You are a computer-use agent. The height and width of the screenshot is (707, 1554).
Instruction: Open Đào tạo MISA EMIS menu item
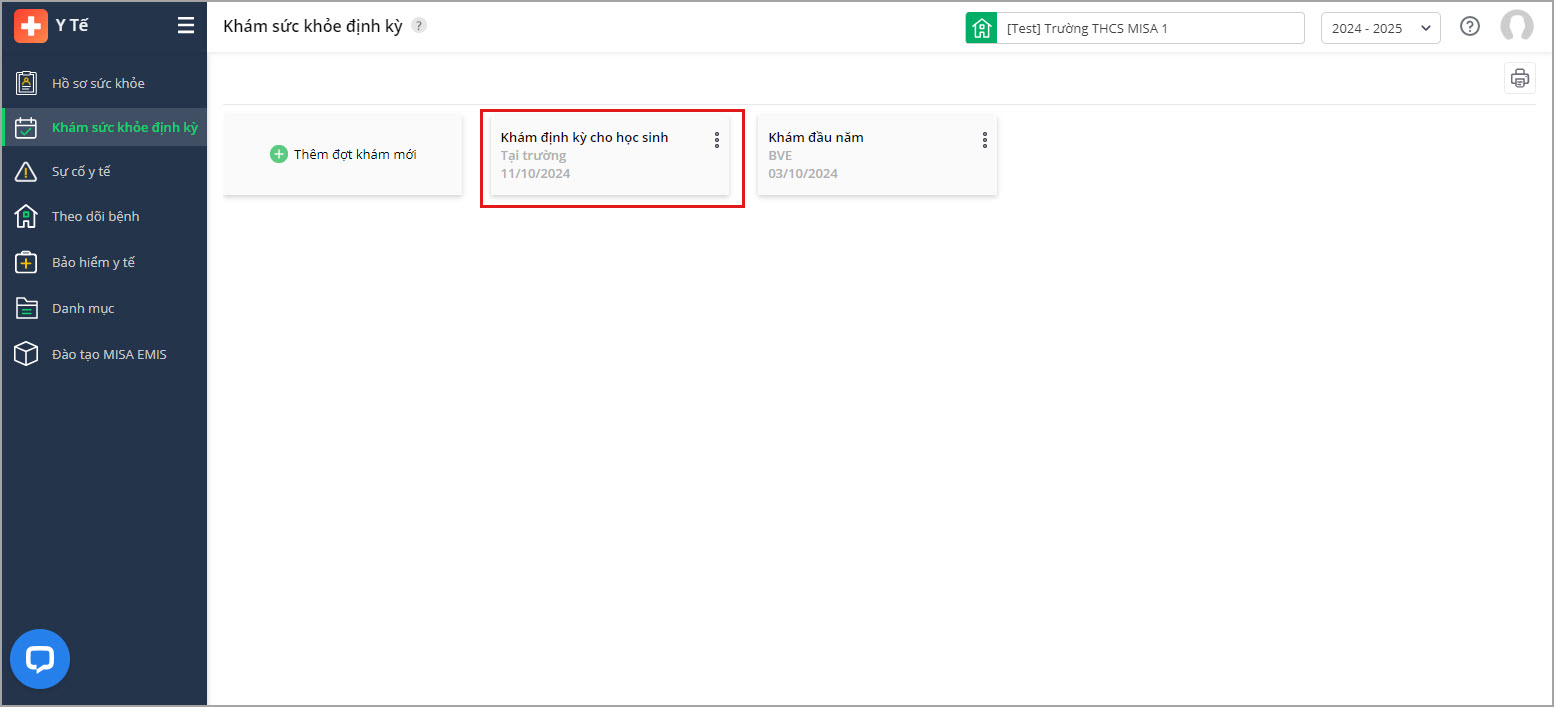point(105,354)
